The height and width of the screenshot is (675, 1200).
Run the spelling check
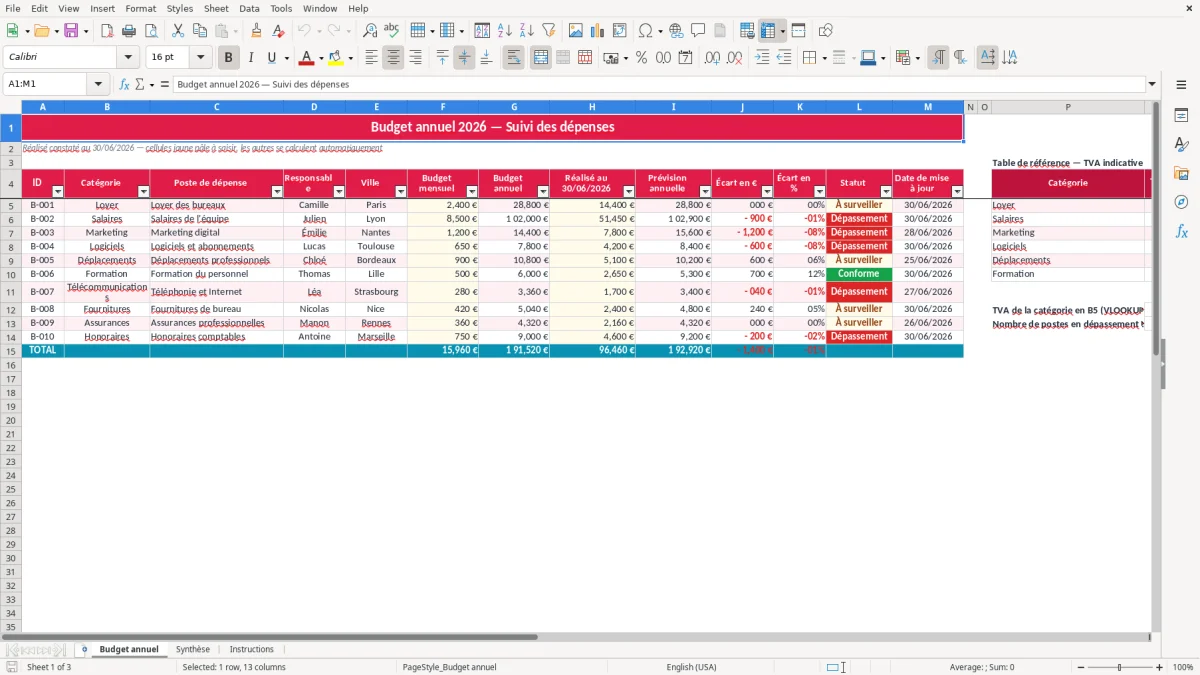392,31
